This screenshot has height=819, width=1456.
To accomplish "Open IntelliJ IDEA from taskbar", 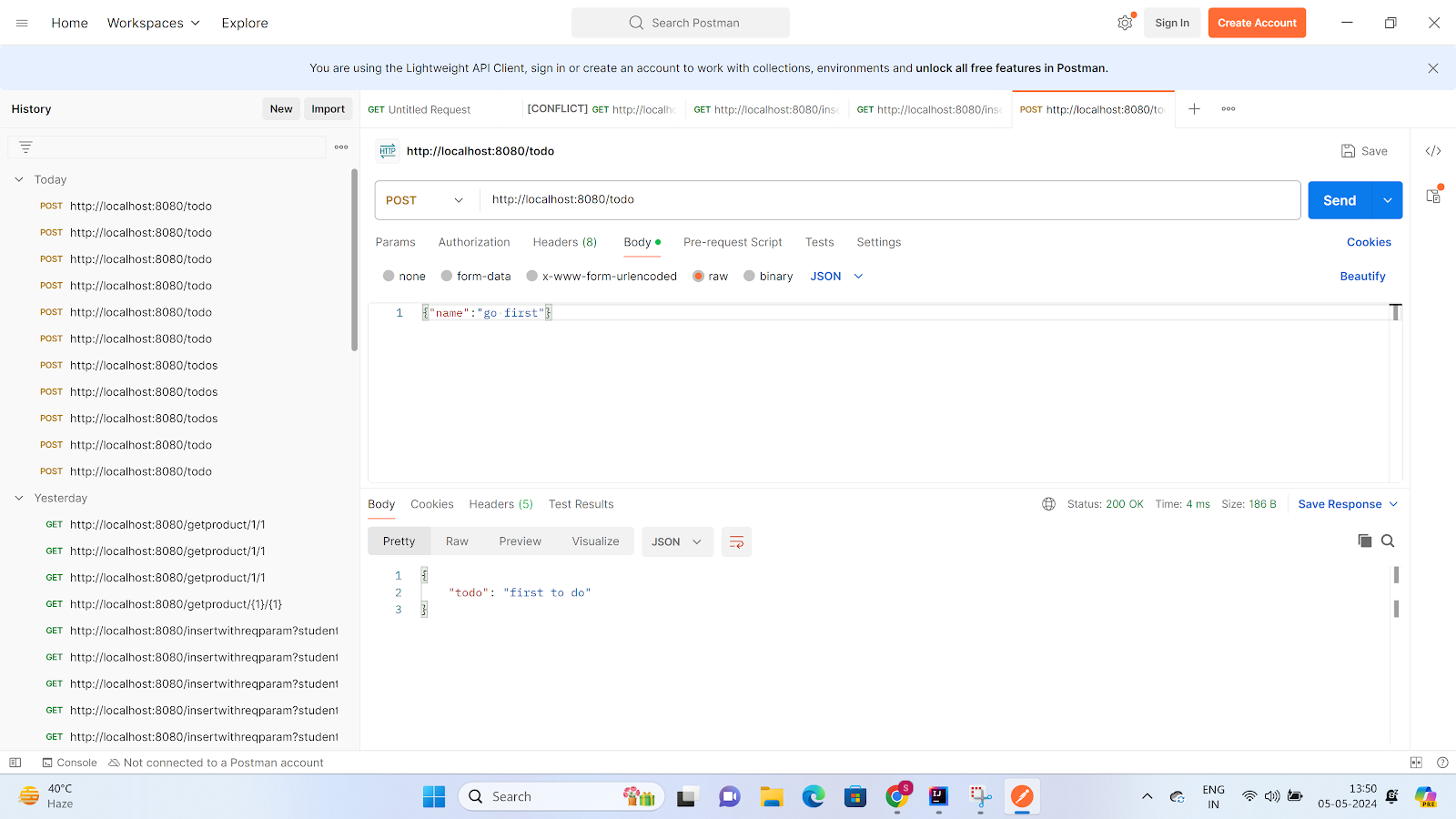I will 938,796.
